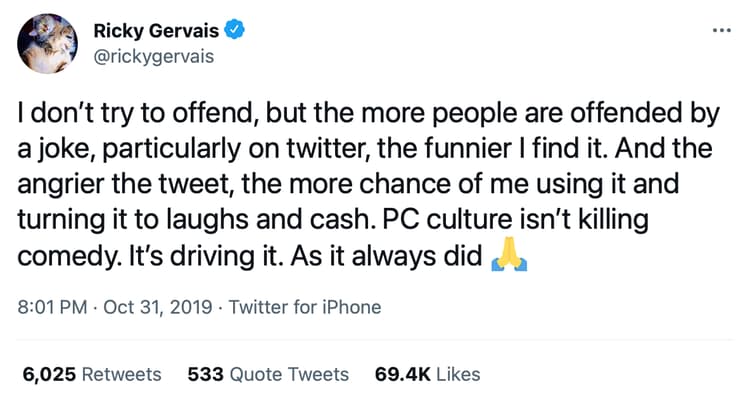Click the tweet line starting "angrier the tweet"
The image size is (750, 403).
tap(348, 185)
